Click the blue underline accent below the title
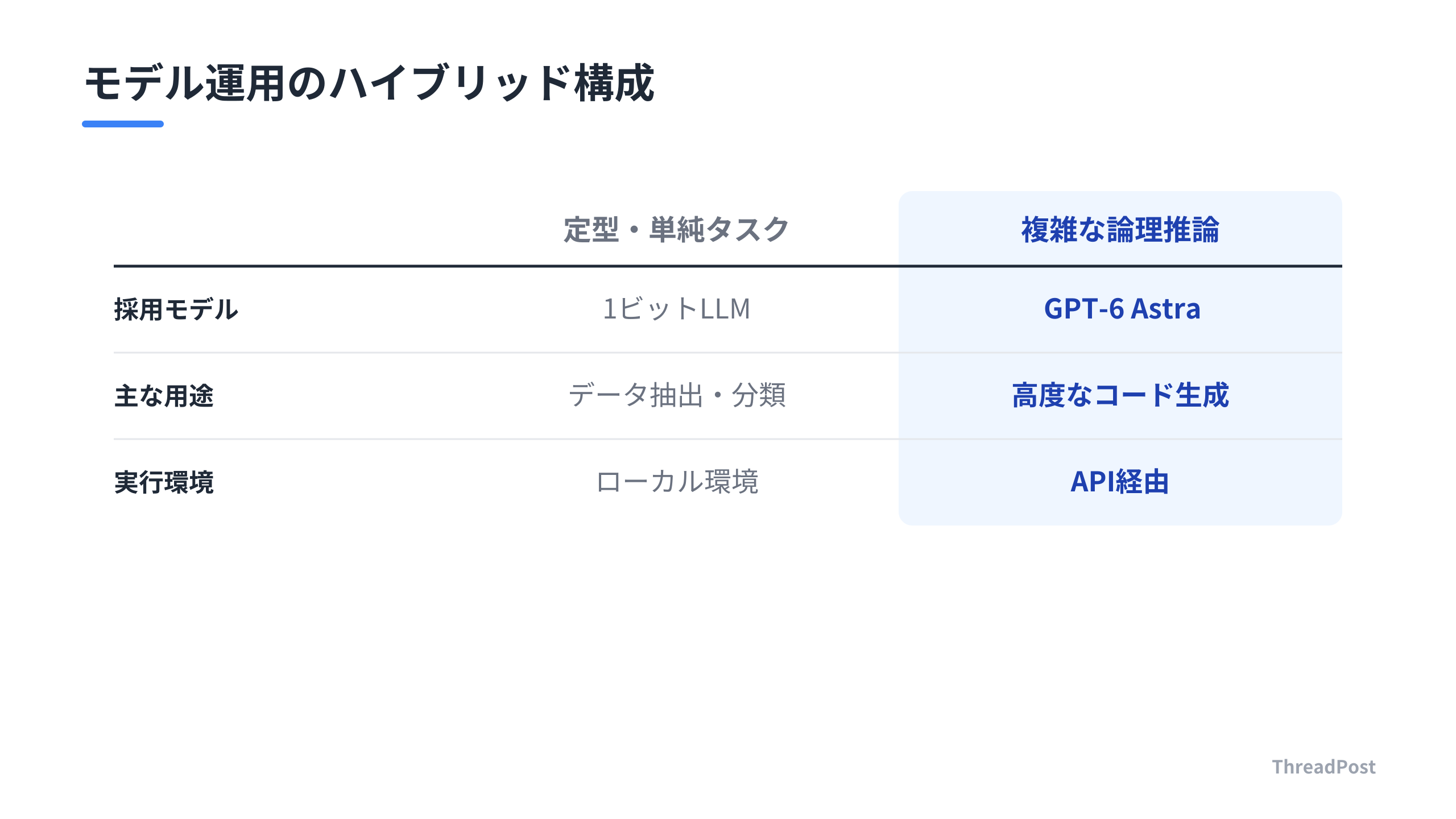The width and height of the screenshot is (1456, 819). click(123, 123)
